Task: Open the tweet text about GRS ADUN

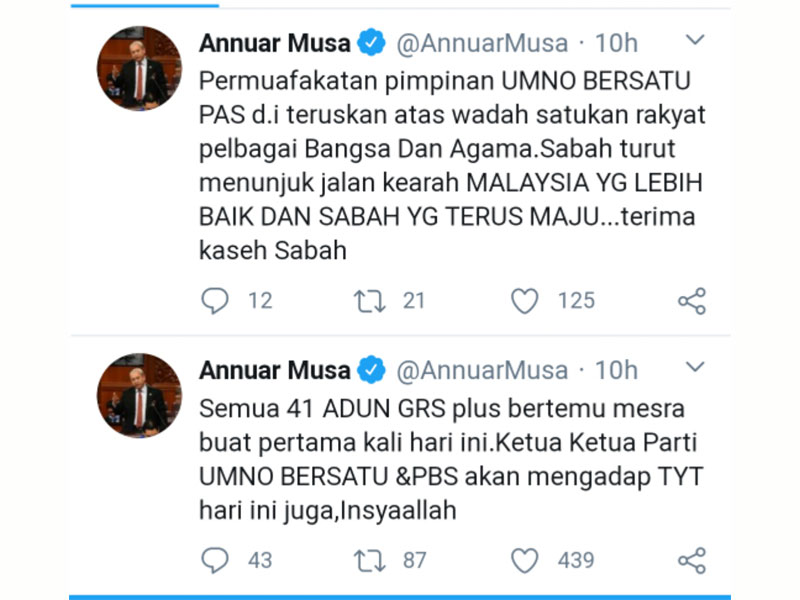Action: pos(451,459)
